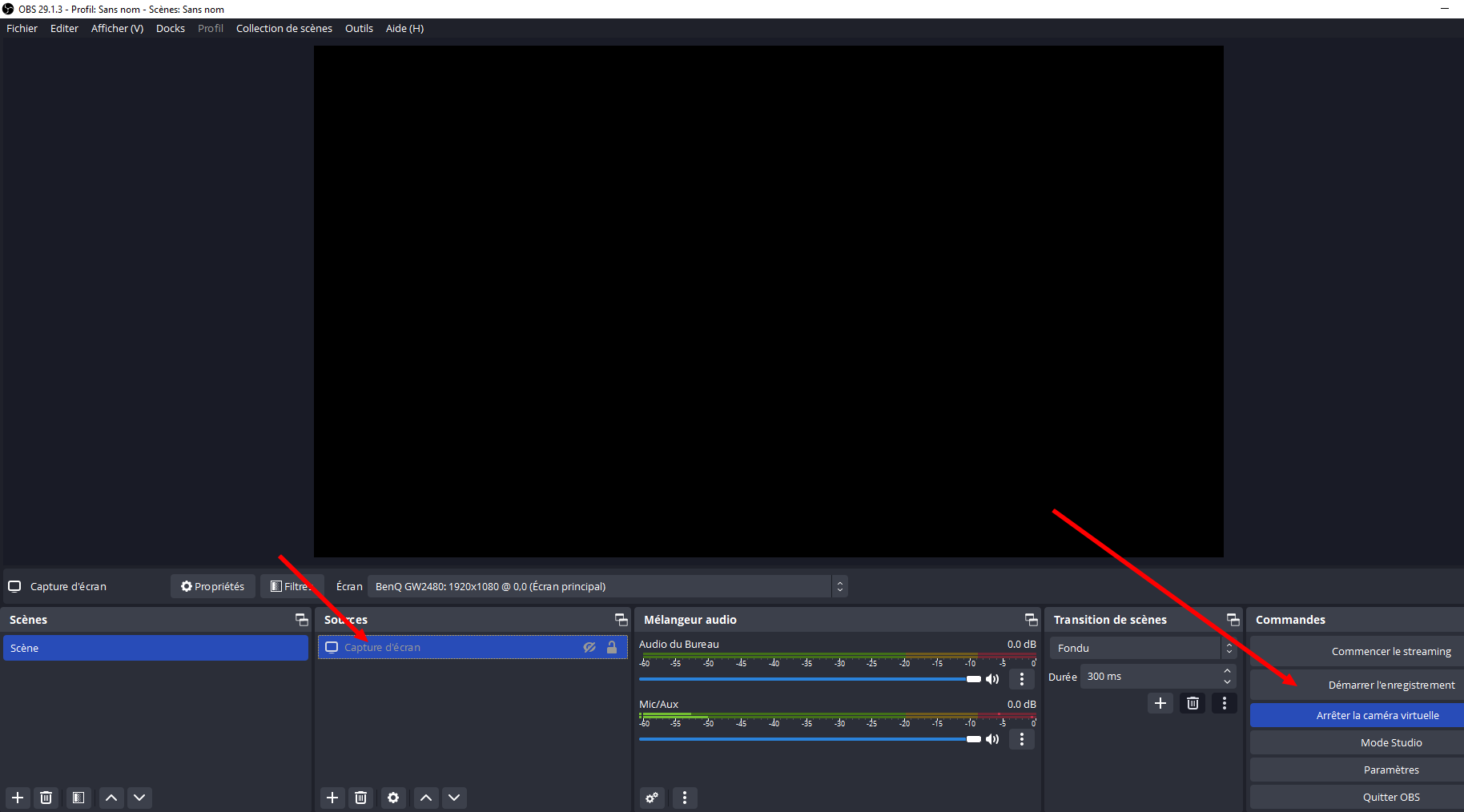
Task: Open advanced audio properties gears icon
Action: coord(653,798)
